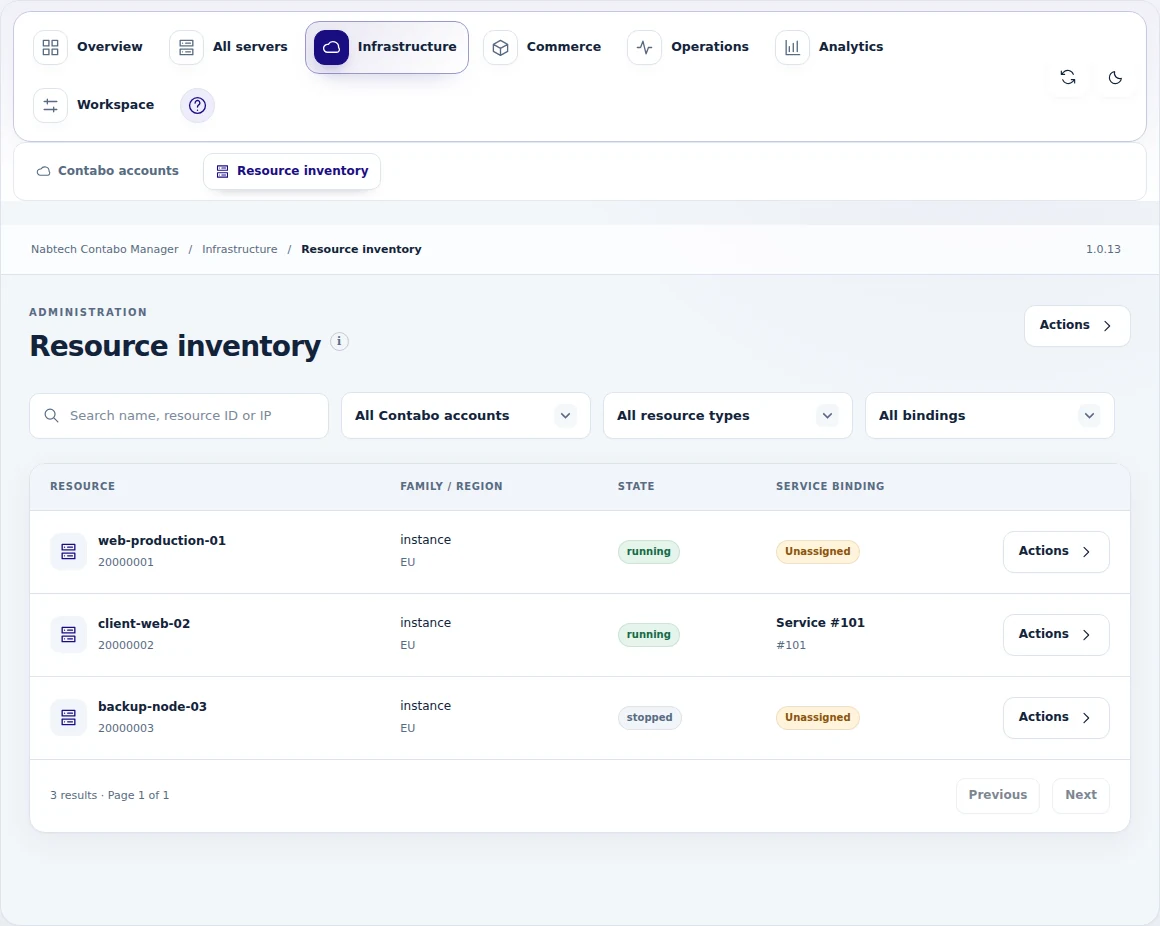
Task: Click the refresh sync icon
Action: 1068,77
